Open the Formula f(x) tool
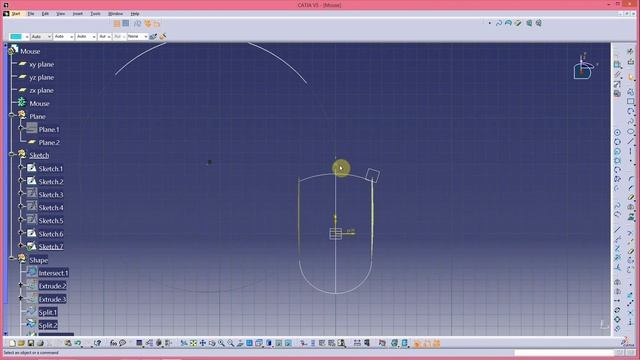Image resolution: width=640 pixels, height=360 pixels. (113, 343)
